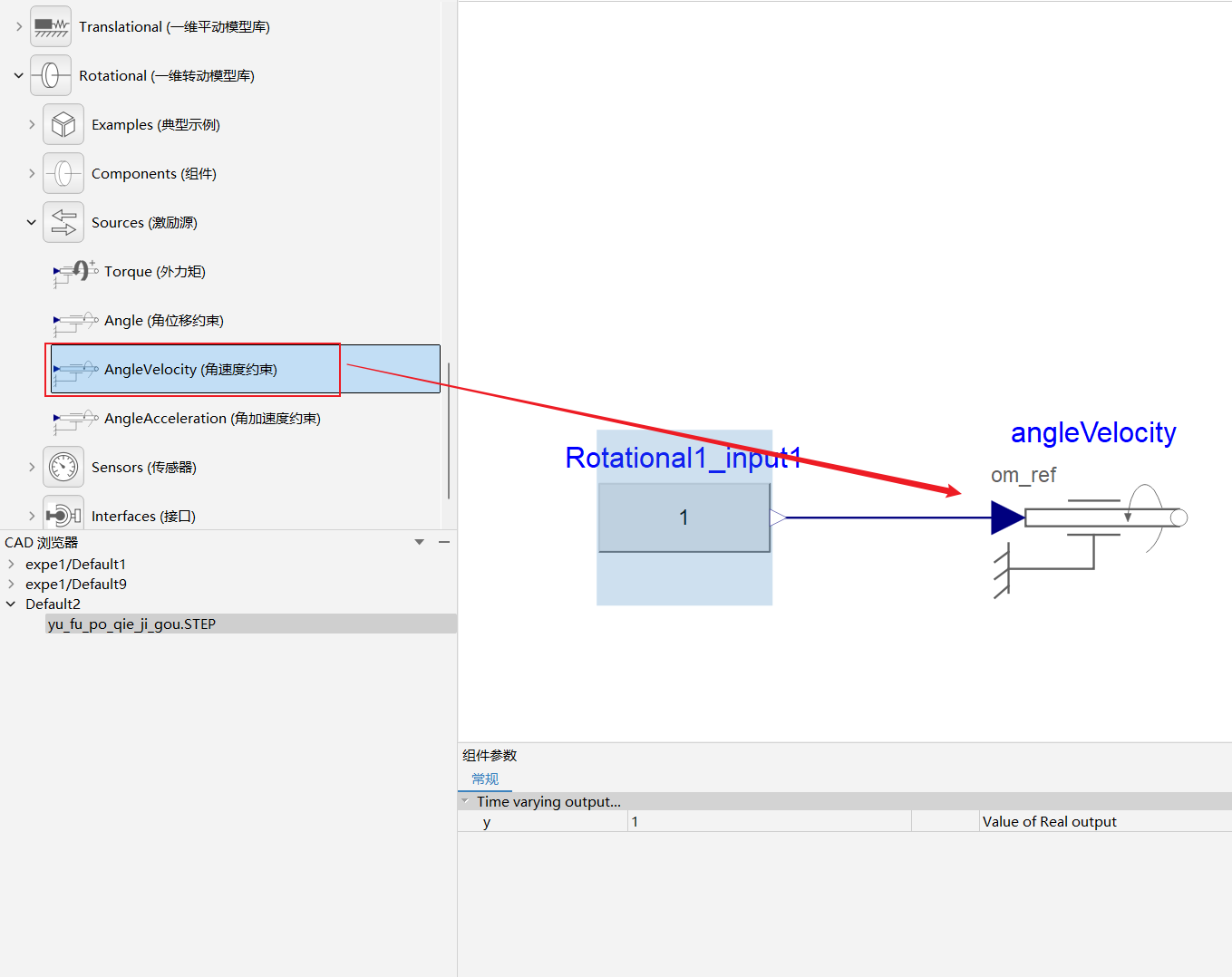Screen dimensions: 1232x977
Task: Collapse the Default2 node
Action: (11, 604)
